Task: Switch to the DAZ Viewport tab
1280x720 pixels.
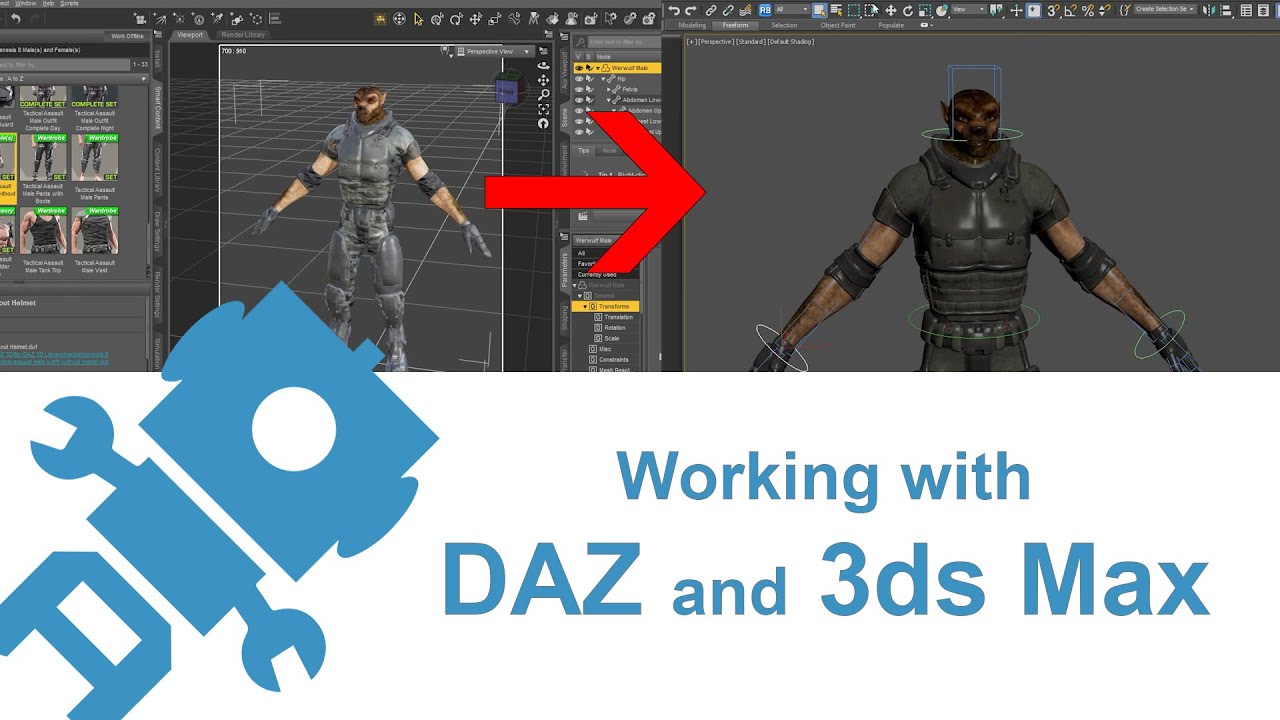Action: click(190, 35)
